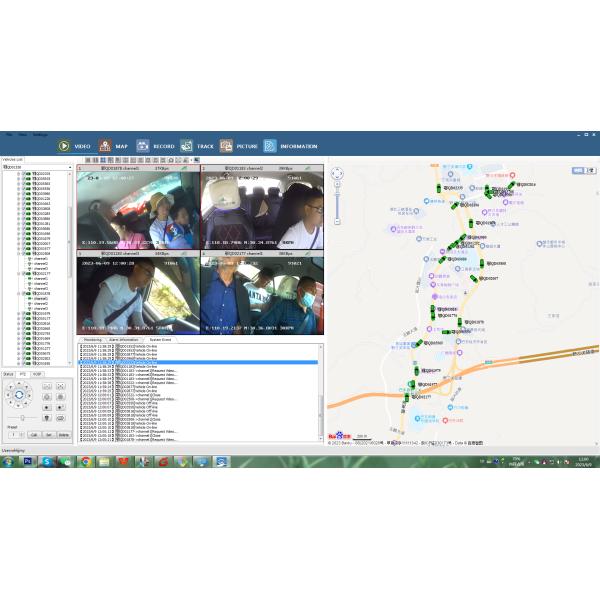Viewport: 600px width, 600px height.
Task: Open the VIDEO view icon
Action: pos(64,146)
